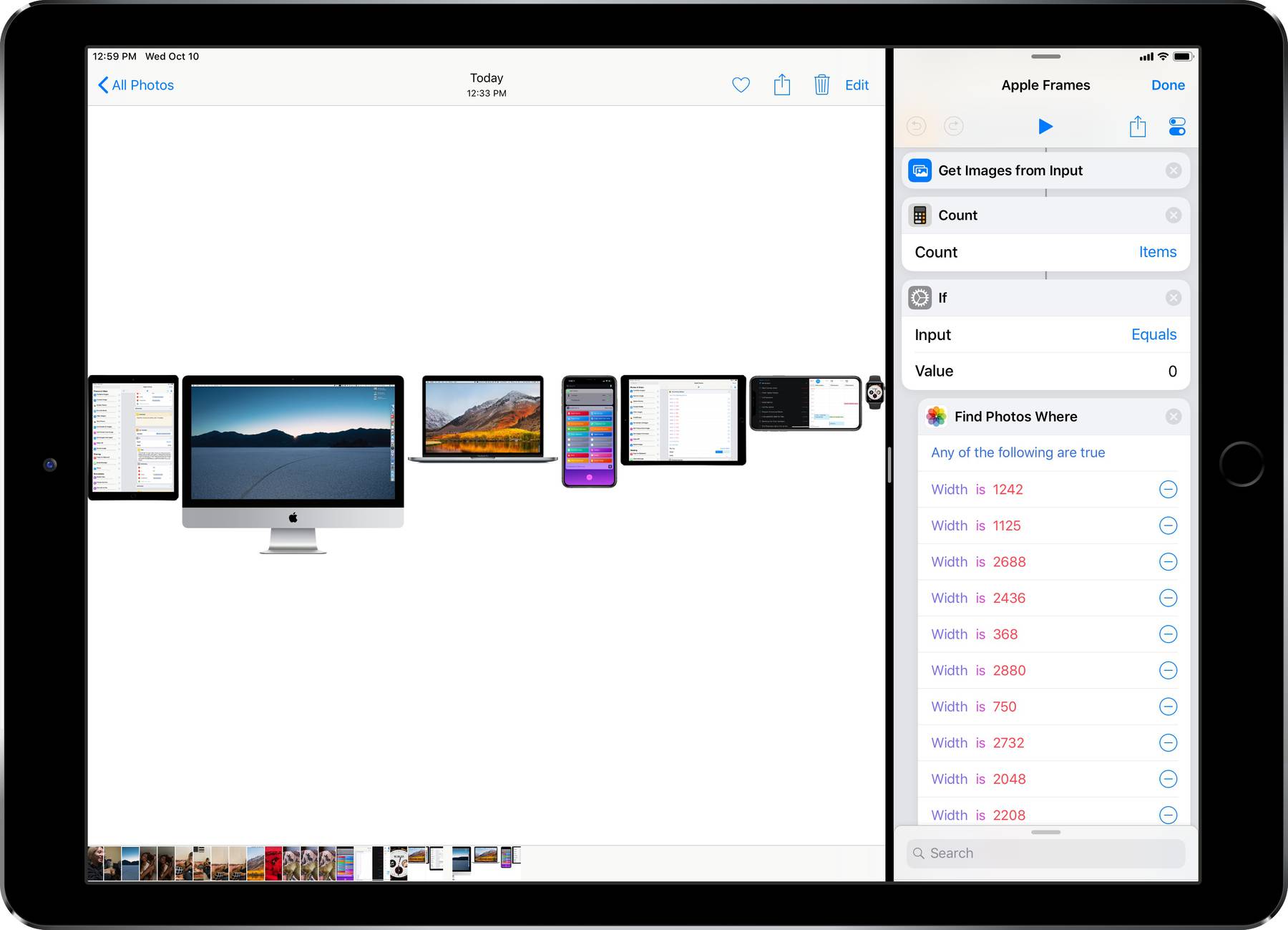Tap Any of the following are true
Viewport: 1288px width, 930px height.
1018,452
